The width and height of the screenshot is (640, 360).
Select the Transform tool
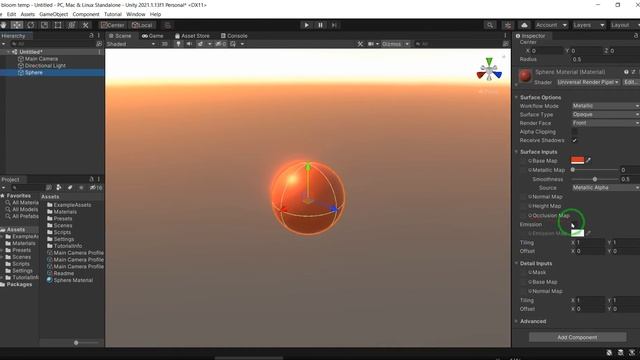[72, 25]
